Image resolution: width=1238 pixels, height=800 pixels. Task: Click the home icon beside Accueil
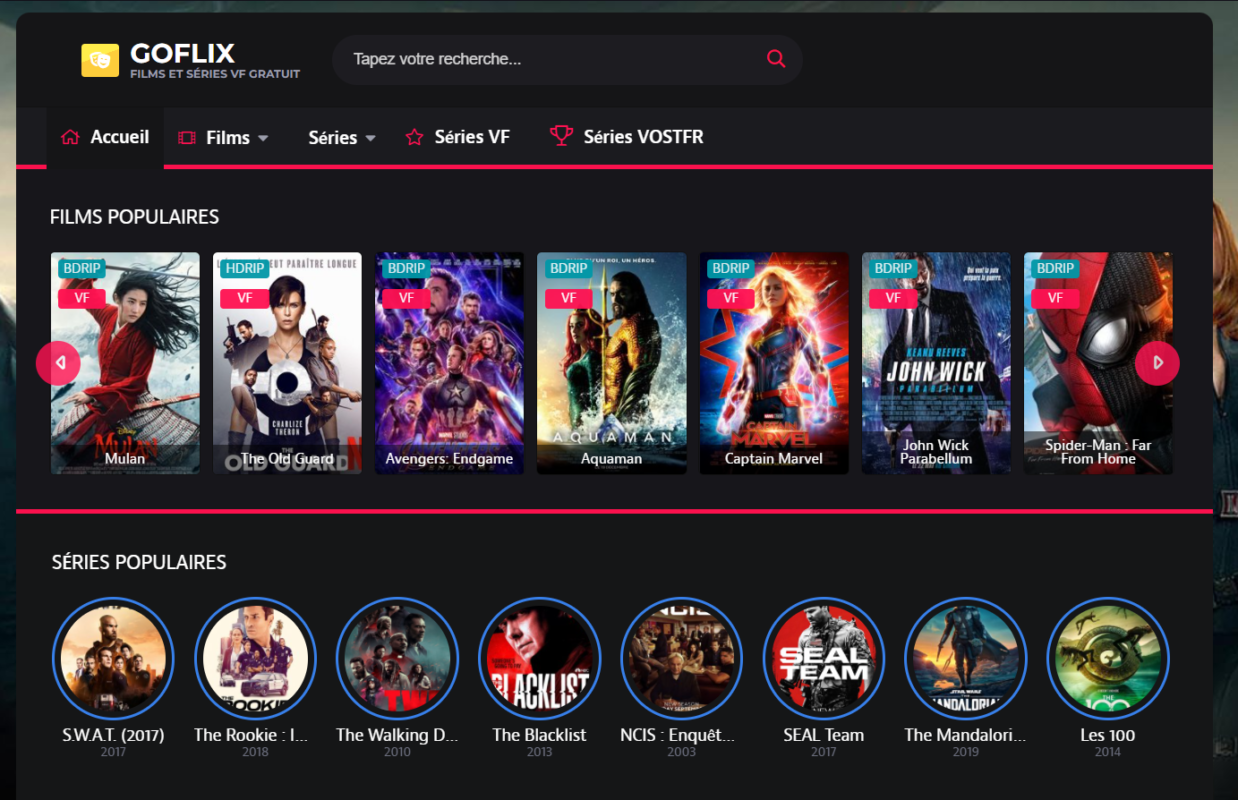point(70,137)
